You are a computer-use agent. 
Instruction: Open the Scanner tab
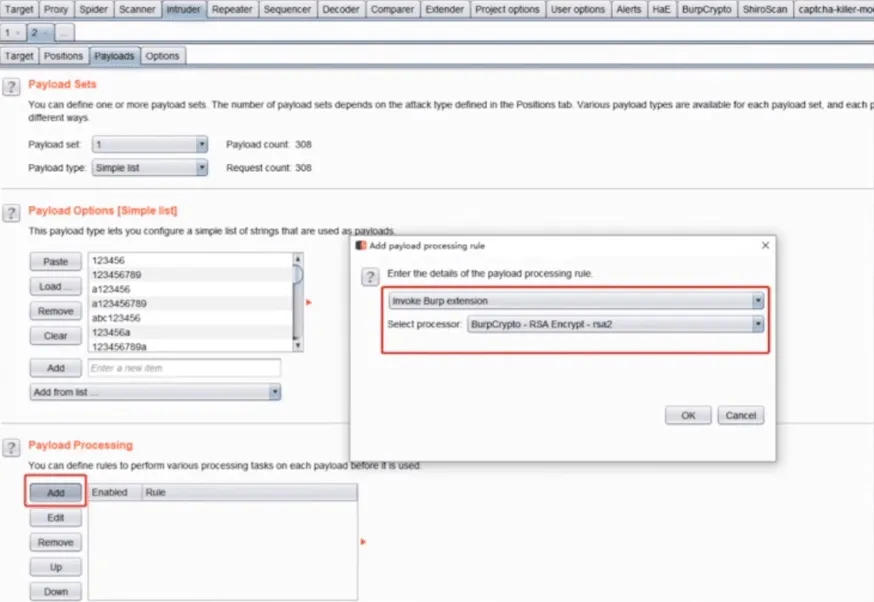coord(137,9)
